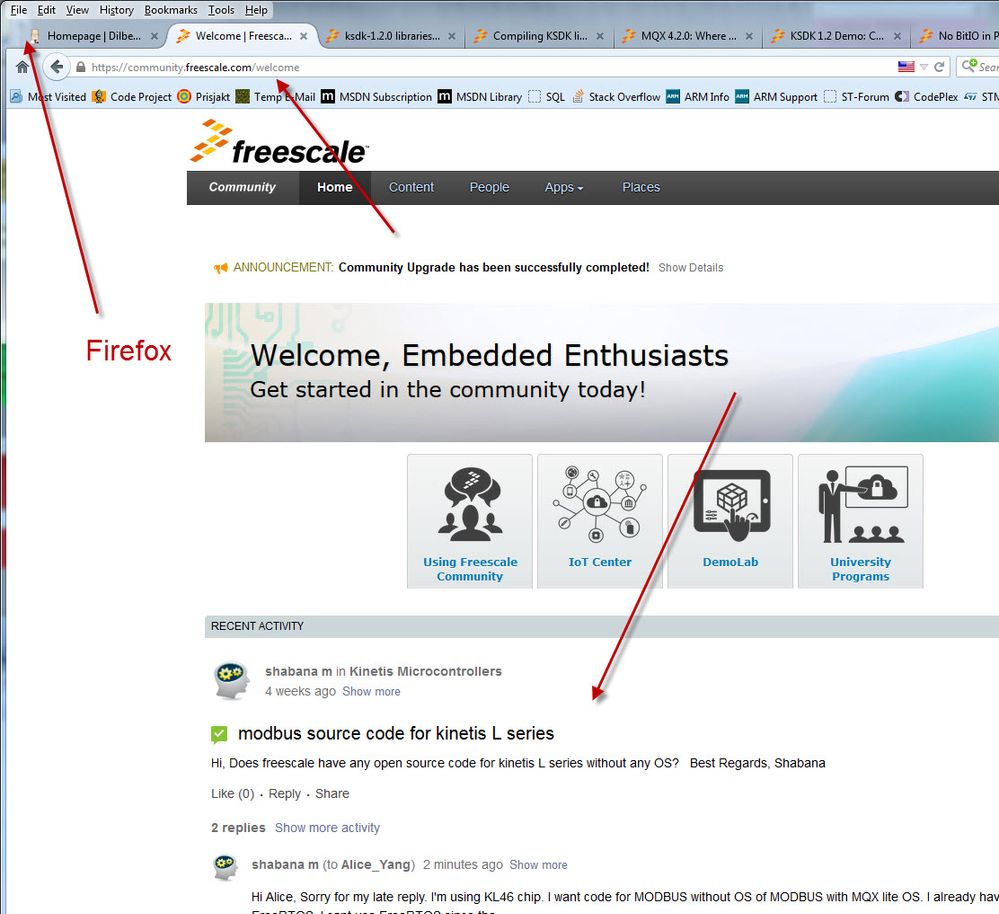The image size is (999, 914).
Task: Reply to the modbus source code post
Action: (x=284, y=794)
